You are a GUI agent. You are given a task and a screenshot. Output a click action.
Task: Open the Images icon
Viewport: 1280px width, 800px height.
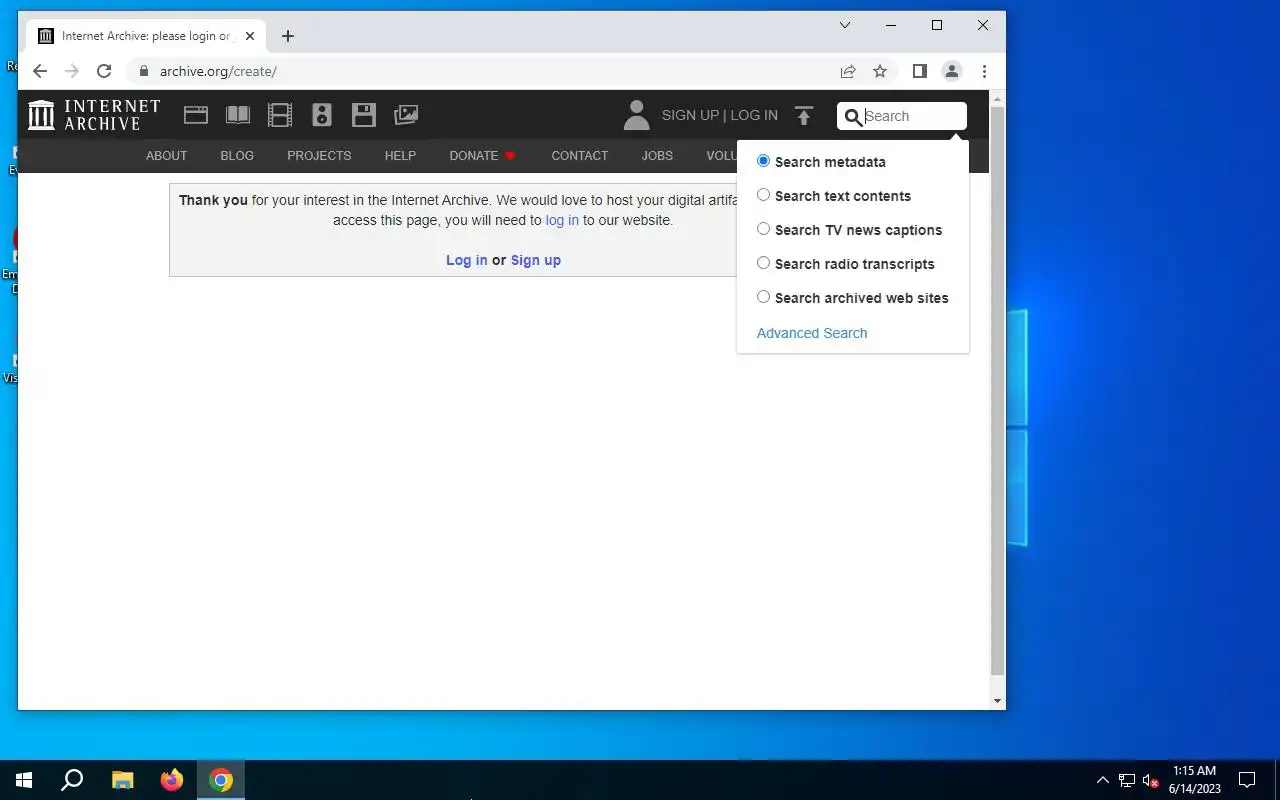tap(406, 115)
